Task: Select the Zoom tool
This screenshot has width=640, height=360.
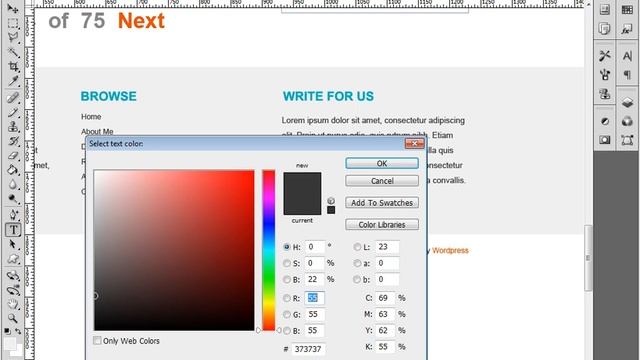Action: tap(13, 318)
